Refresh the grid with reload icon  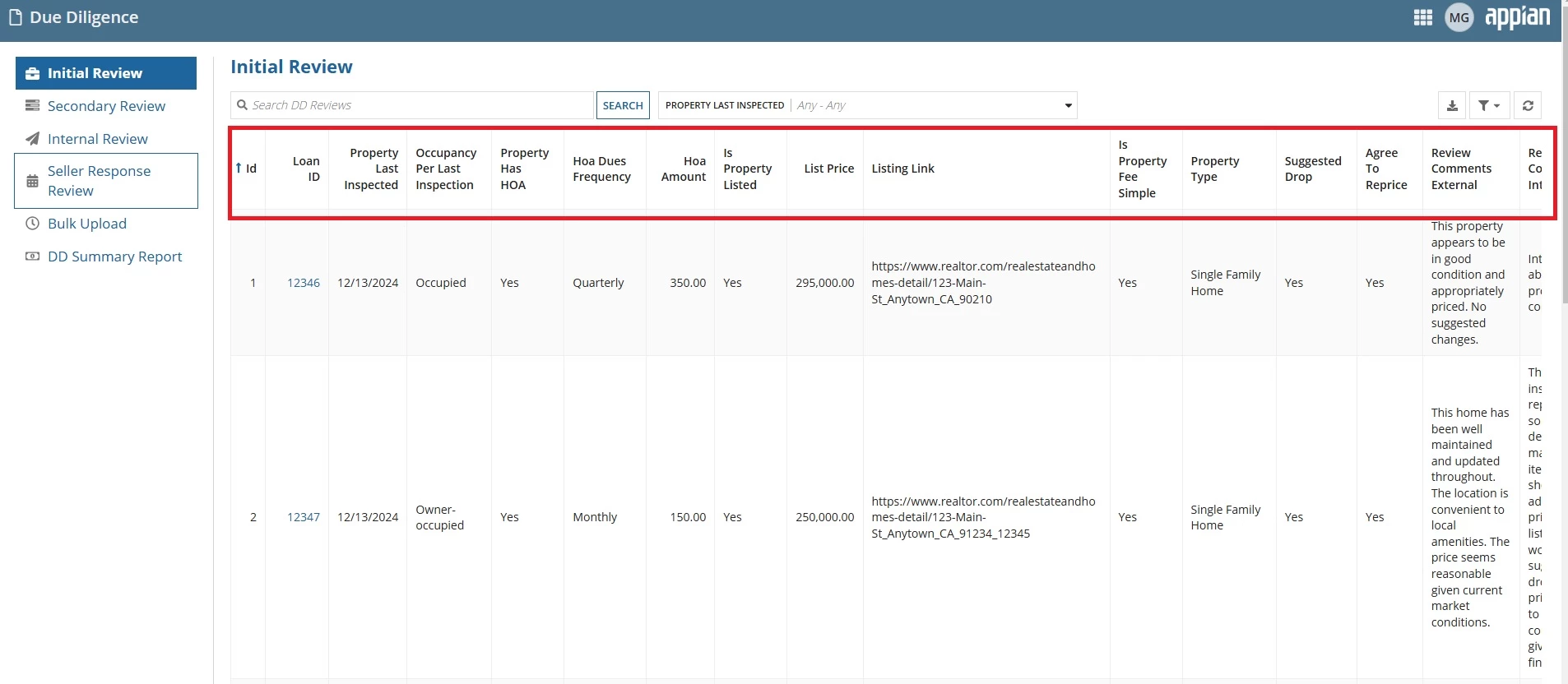pyautogui.click(x=1528, y=105)
